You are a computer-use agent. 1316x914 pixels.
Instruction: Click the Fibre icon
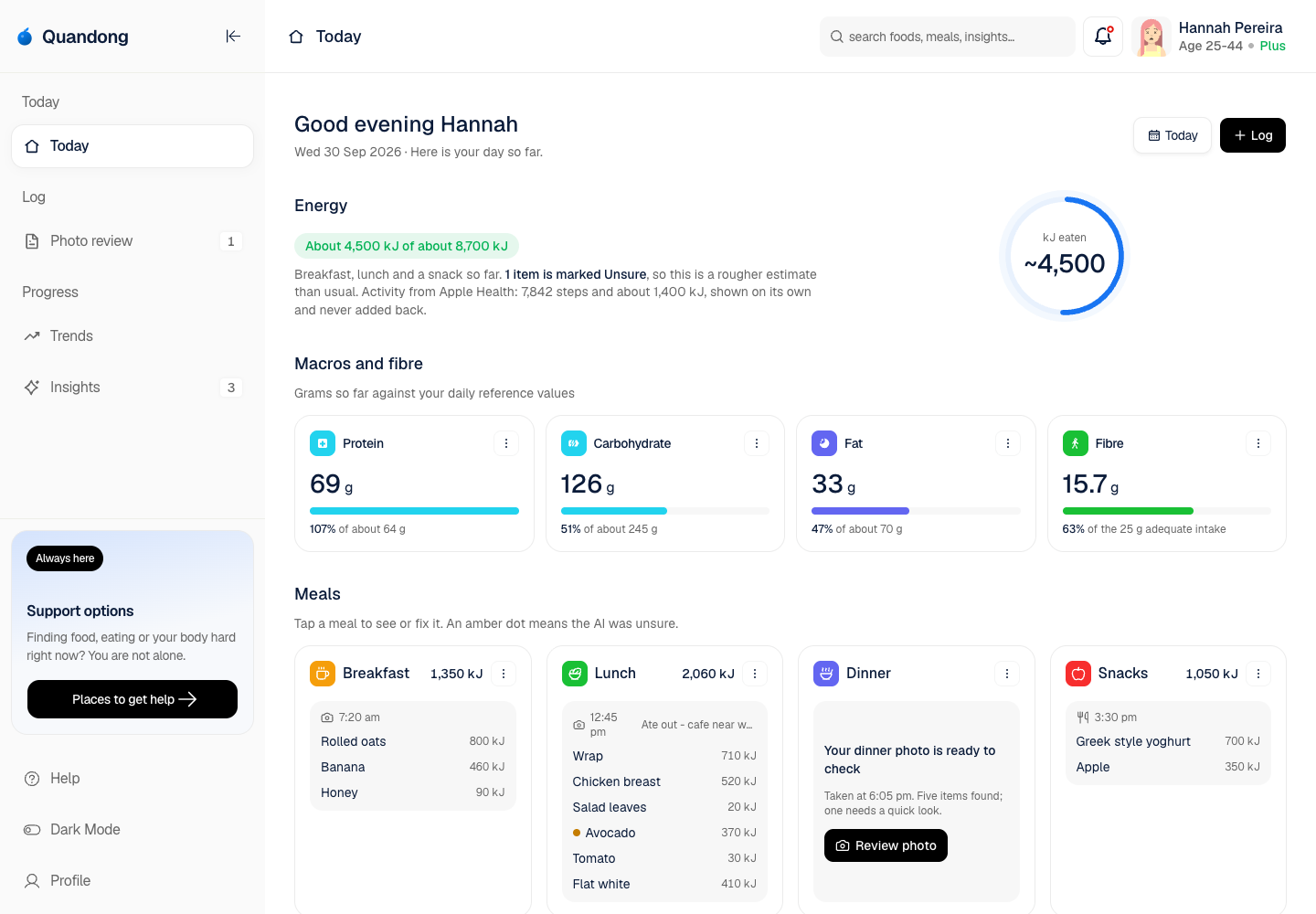1076,443
